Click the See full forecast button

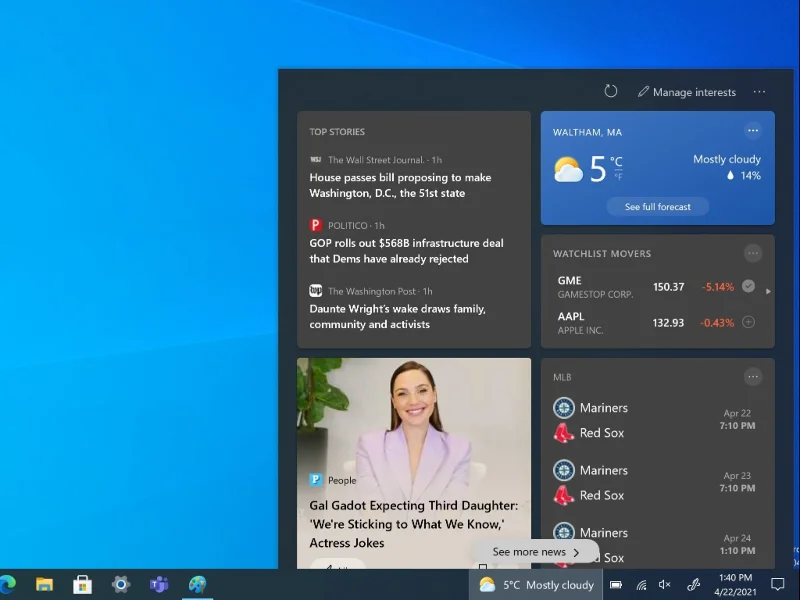tap(657, 206)
